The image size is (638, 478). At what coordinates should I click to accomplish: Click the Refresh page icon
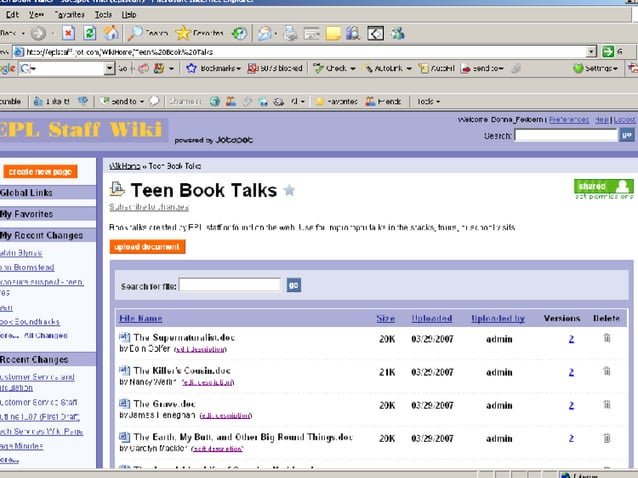[x=90, y=33]
